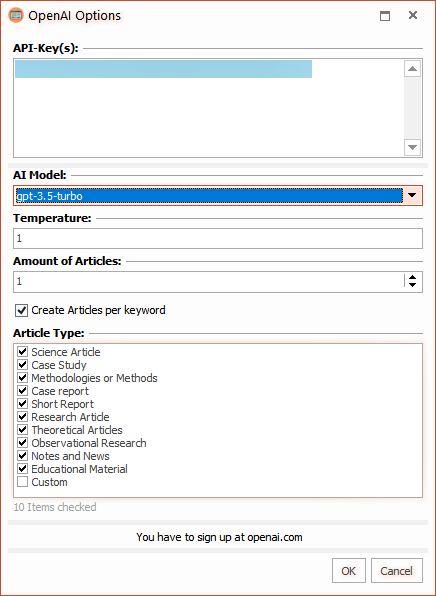
Task: Close the OpenAI Options dialog
Action: 413,16
